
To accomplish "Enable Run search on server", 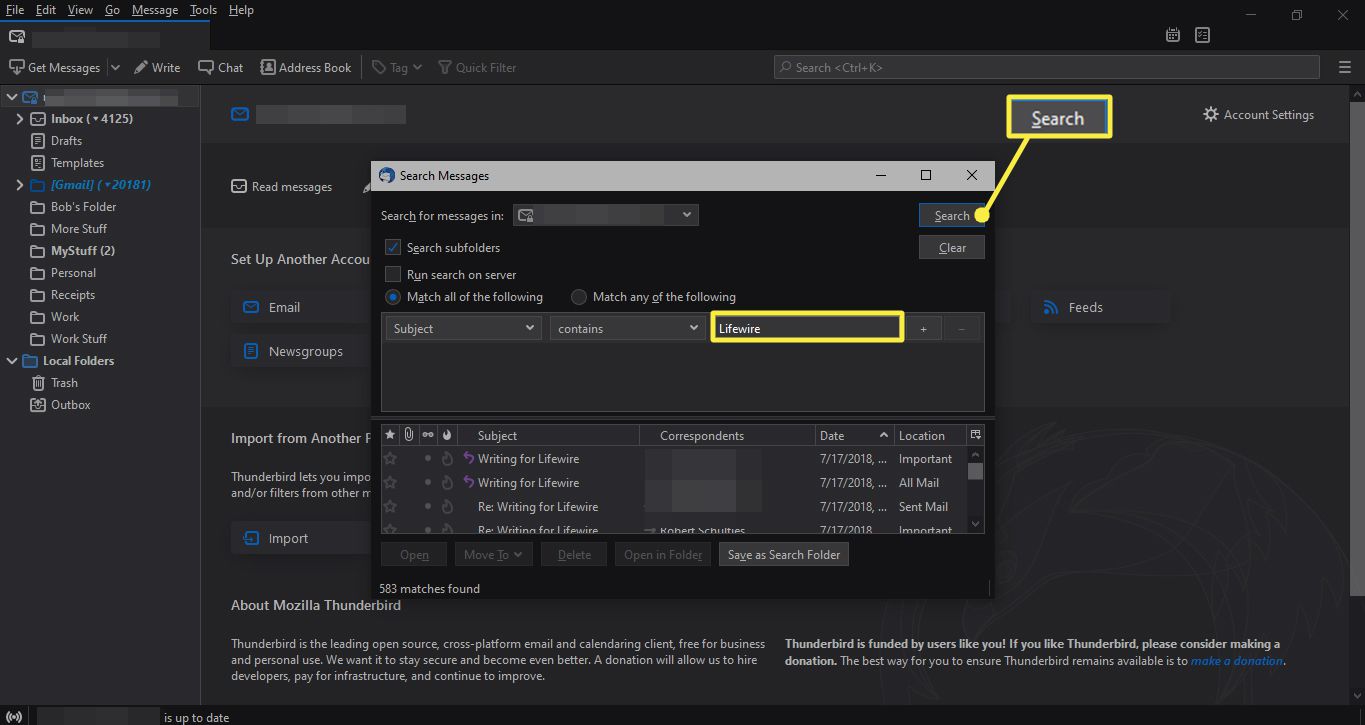I will click(393, 274).
